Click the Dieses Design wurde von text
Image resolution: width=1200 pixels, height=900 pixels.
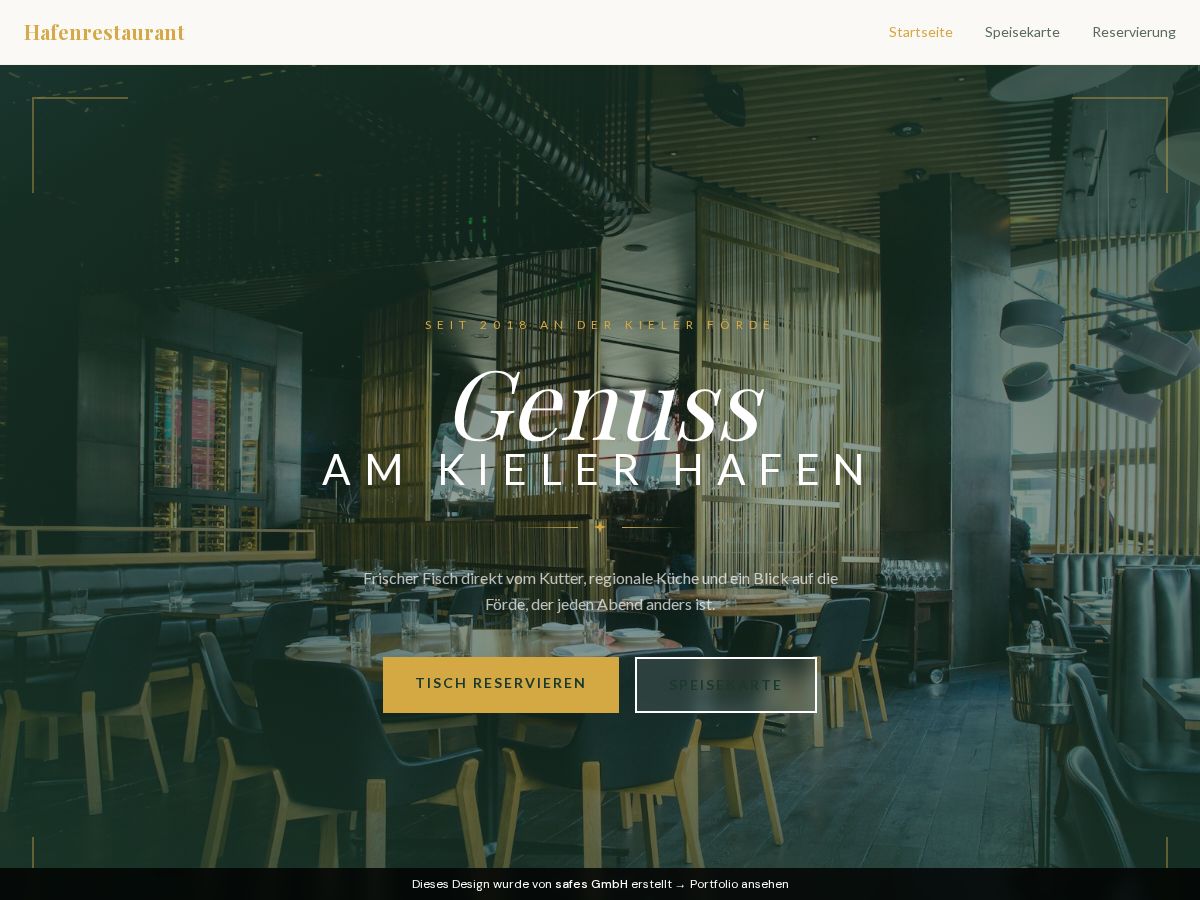(x=481, y=884)
